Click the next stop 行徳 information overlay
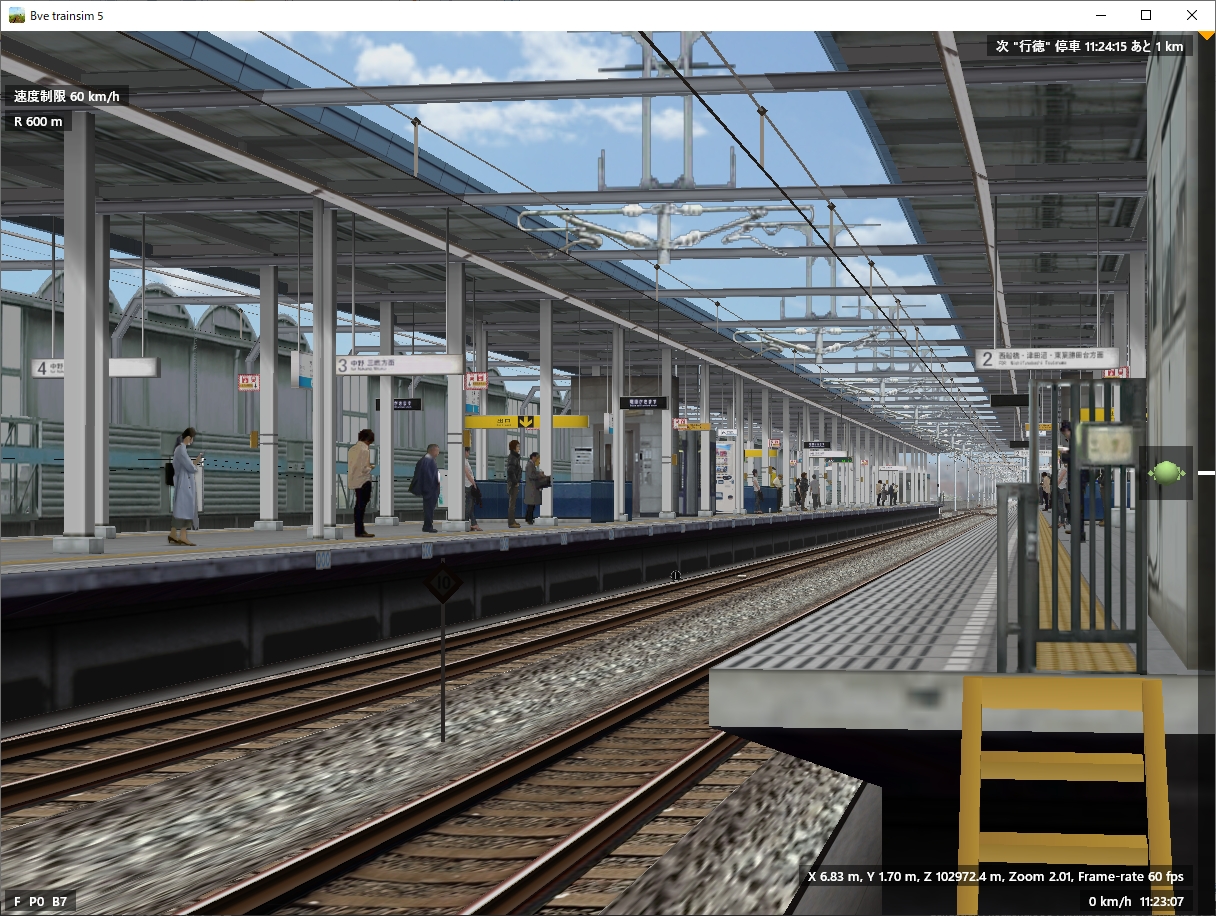 [1089, 46]
